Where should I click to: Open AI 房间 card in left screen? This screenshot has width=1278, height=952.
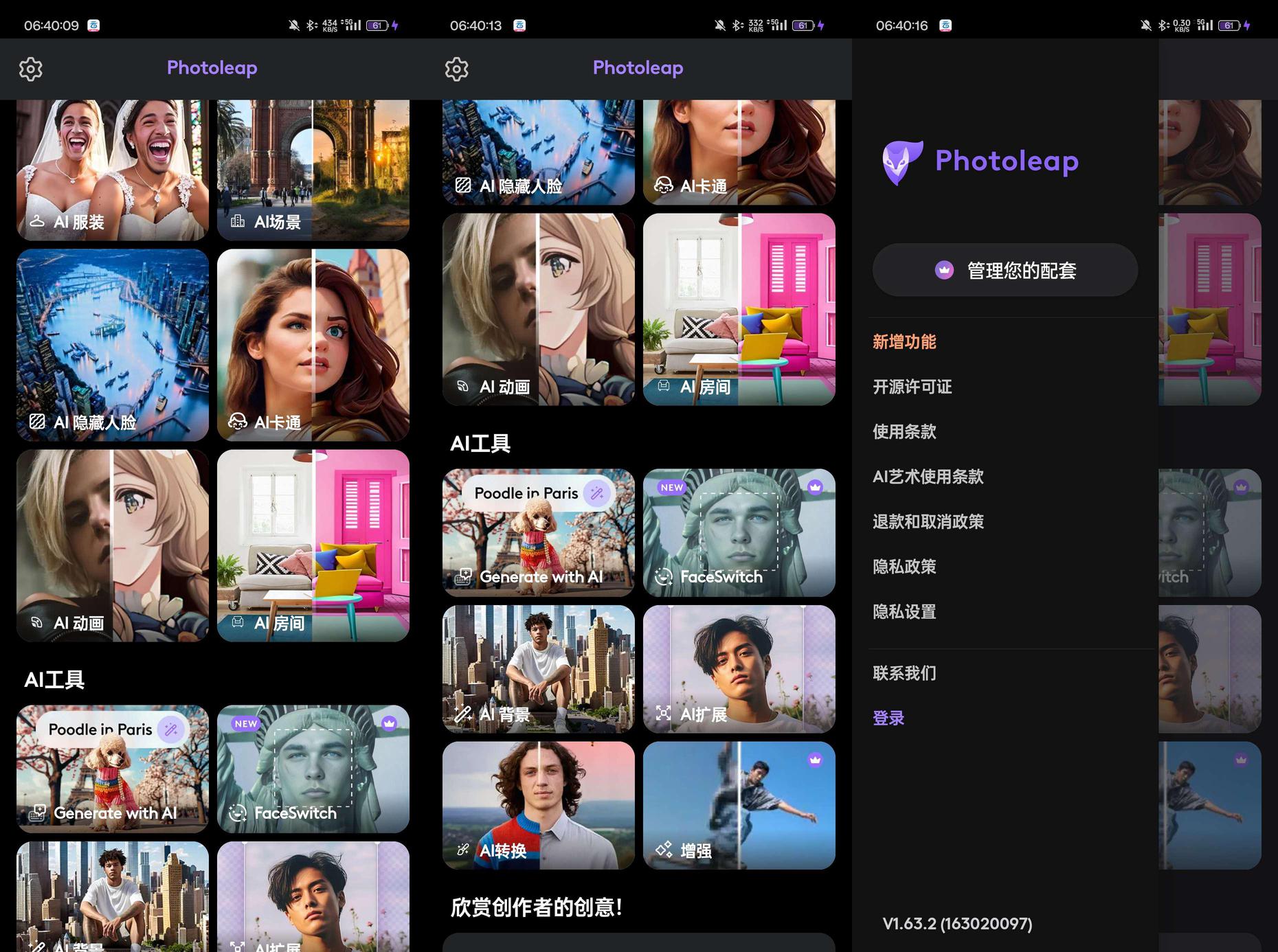coord(313,545)
